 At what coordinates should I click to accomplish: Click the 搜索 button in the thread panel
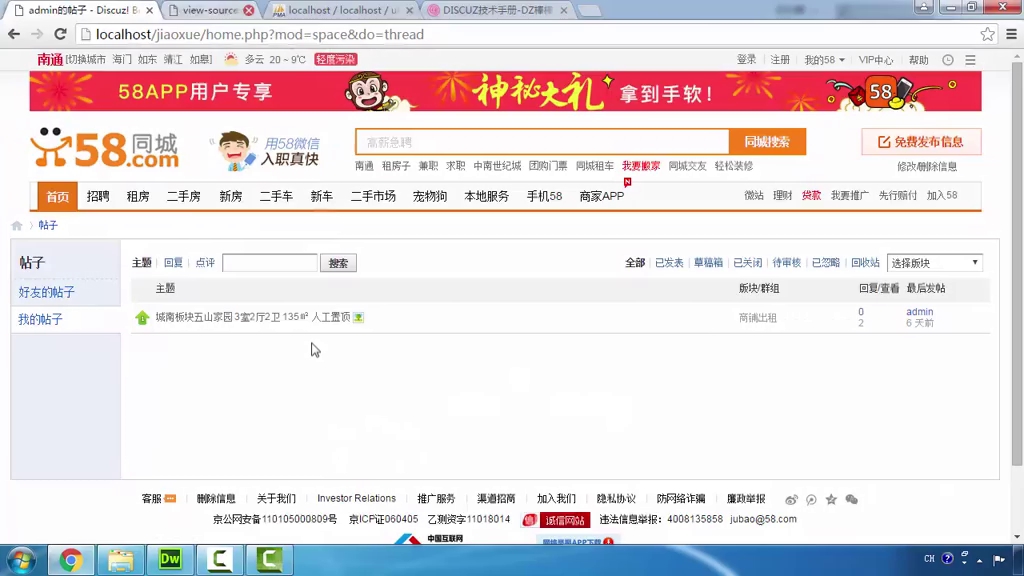(338, 263)
